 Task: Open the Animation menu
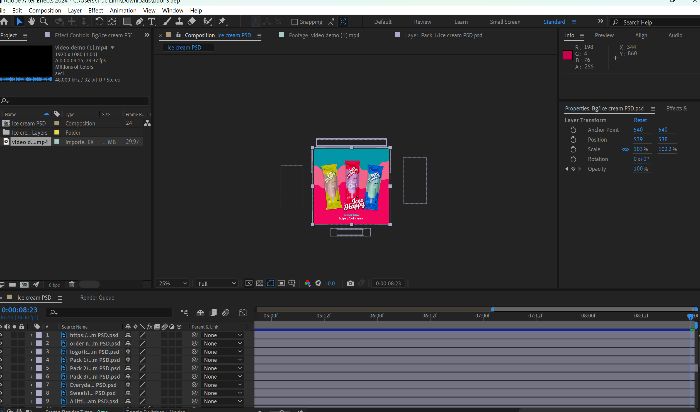click(123, 10)
